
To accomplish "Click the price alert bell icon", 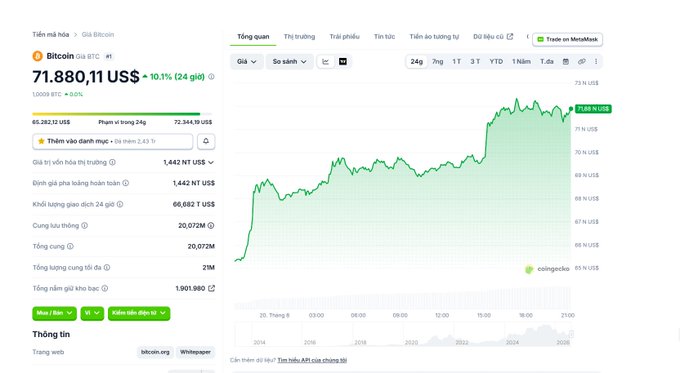I will (206, 141).
